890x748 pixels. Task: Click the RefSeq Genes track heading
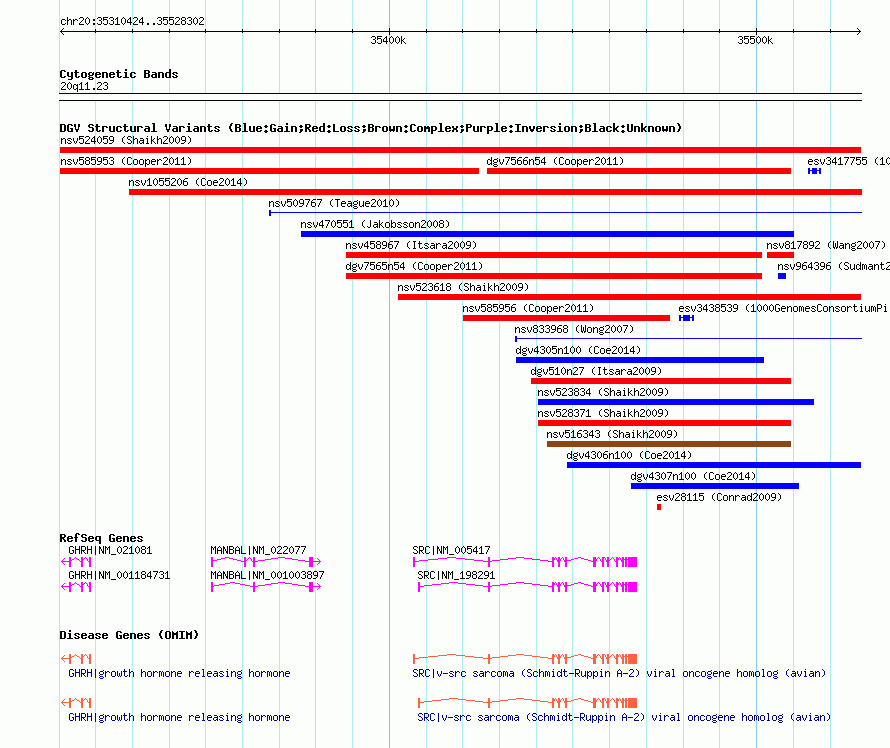102,538
